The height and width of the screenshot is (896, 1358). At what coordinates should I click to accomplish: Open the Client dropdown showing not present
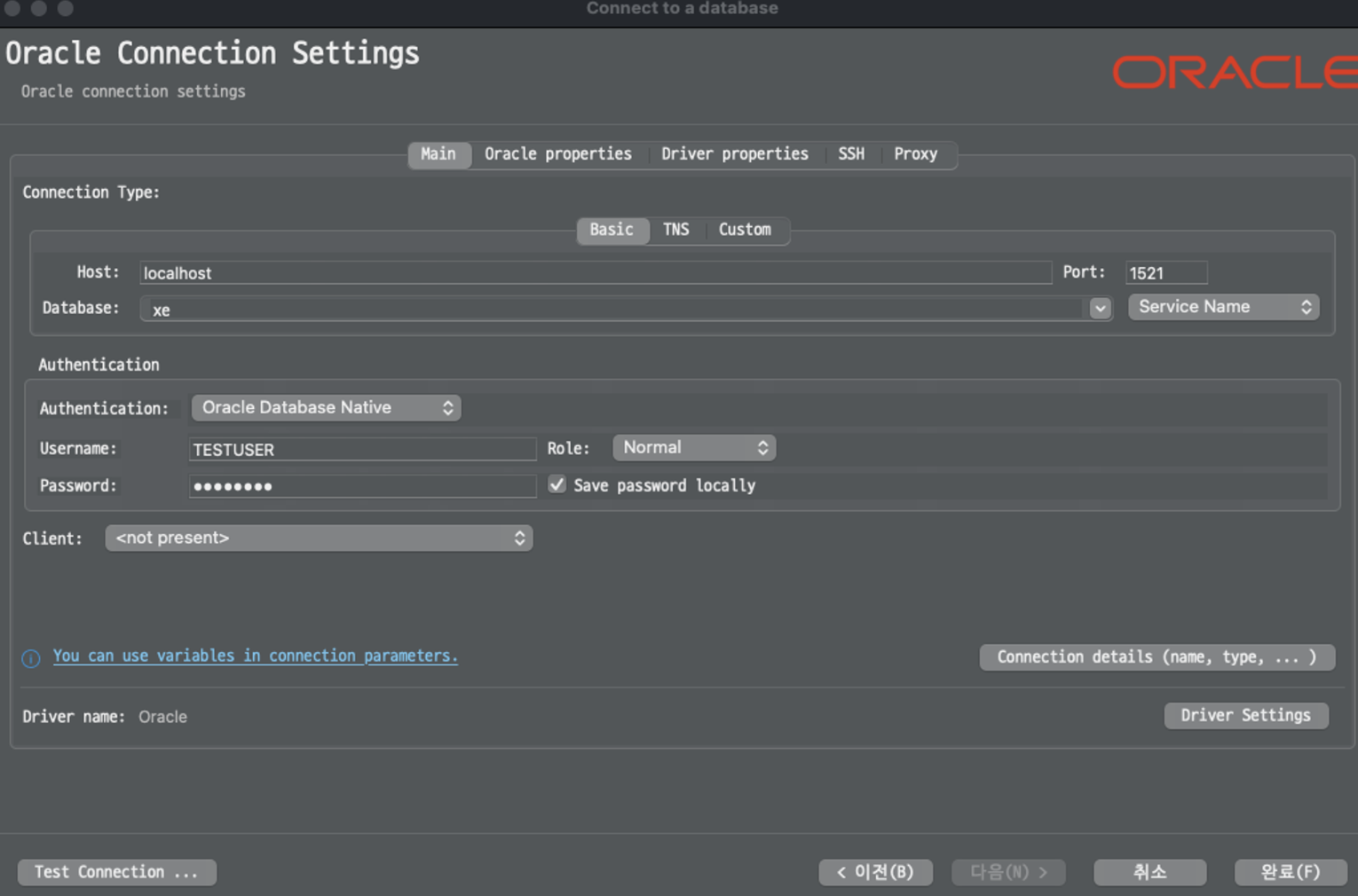coord(319,538)
